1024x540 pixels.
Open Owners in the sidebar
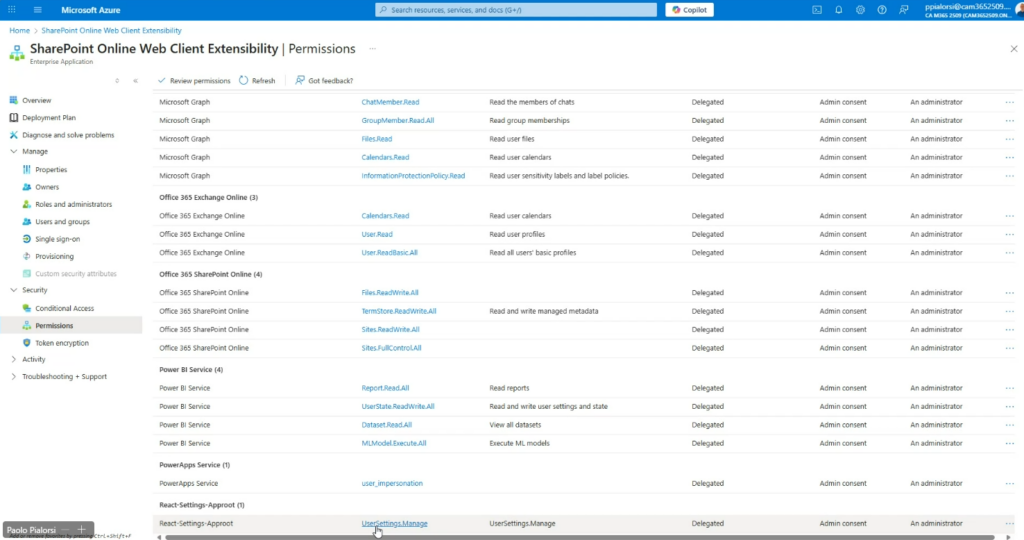coord(47,187)
